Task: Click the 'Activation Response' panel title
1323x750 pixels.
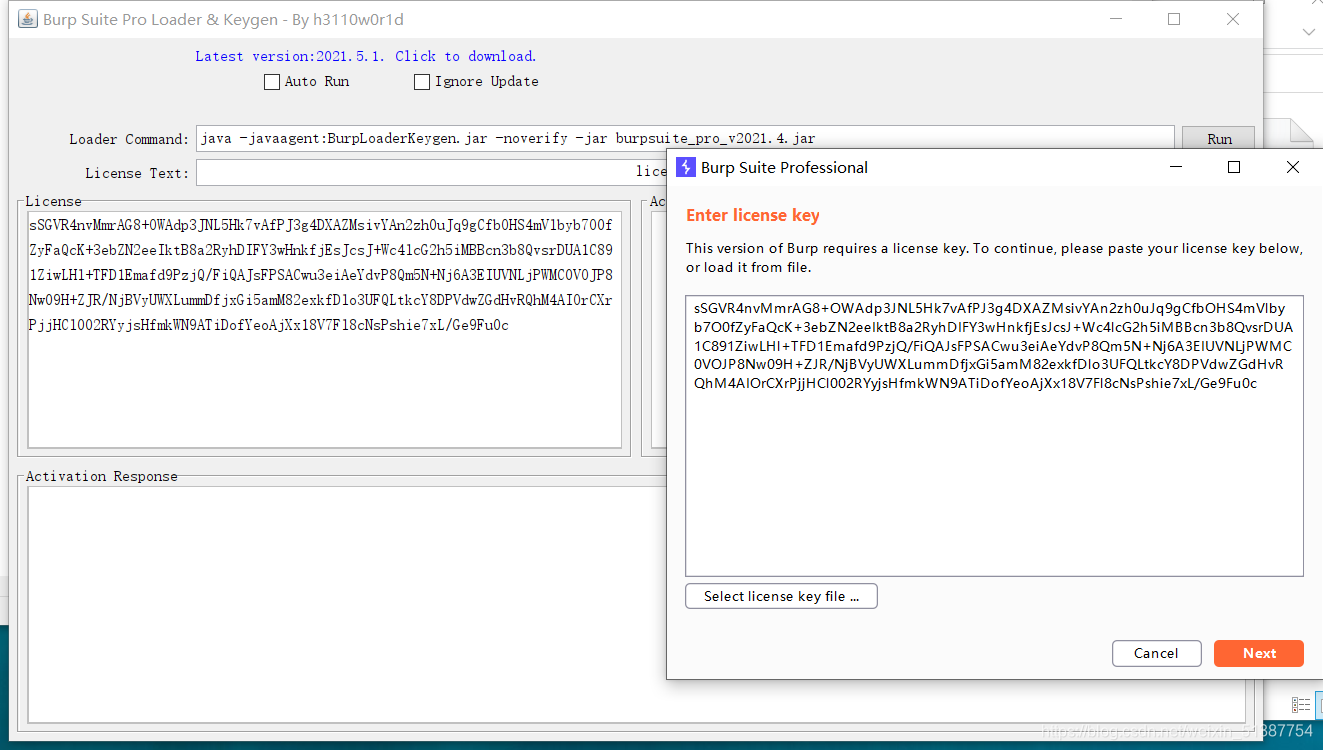Action: click(102, 476)
